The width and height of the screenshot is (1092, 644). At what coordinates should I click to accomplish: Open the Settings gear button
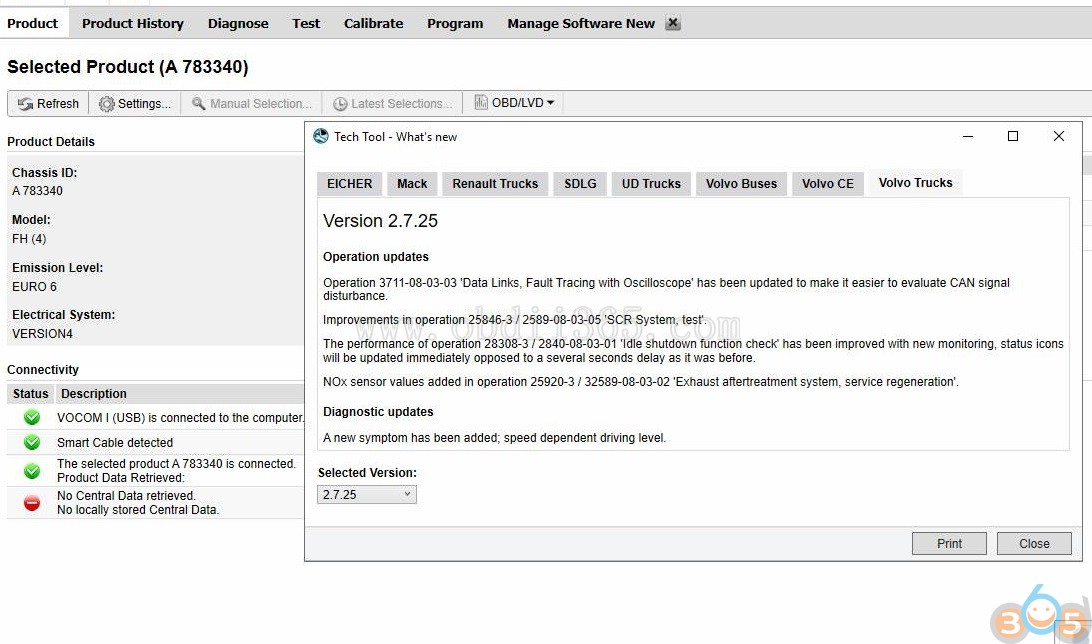134,104
